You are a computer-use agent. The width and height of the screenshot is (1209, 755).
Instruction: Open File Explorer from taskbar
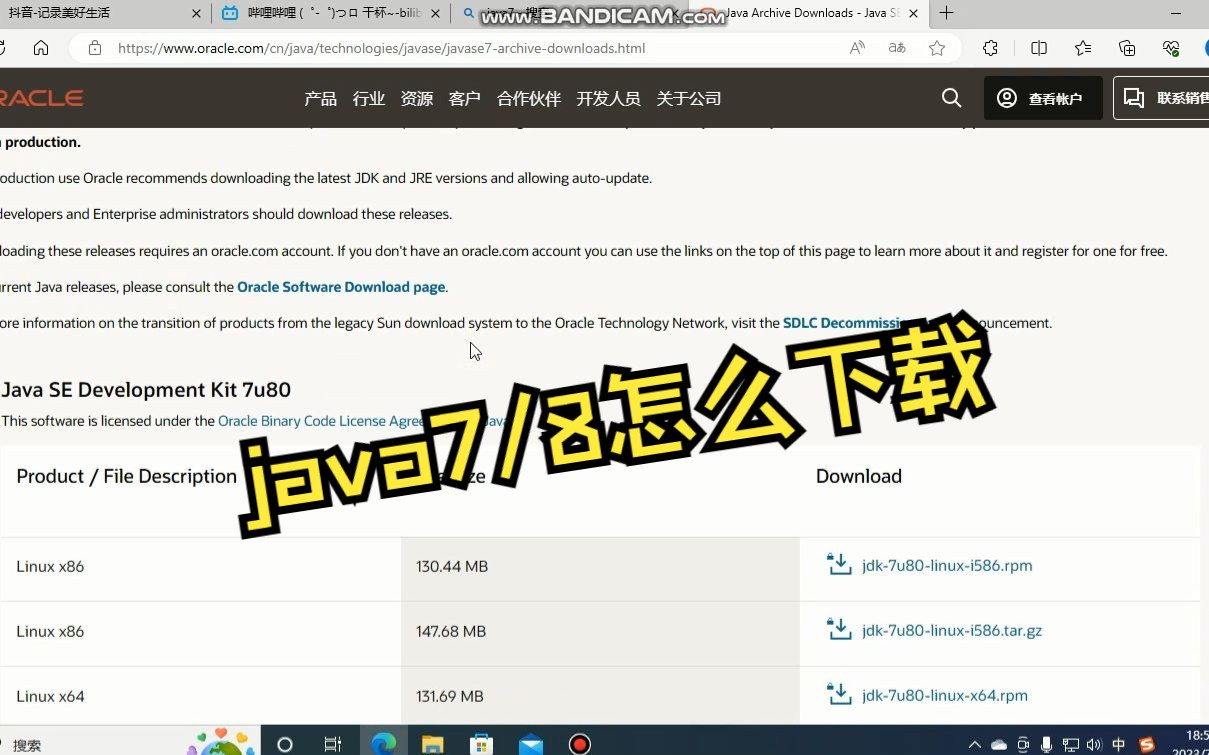coord(432,744)
